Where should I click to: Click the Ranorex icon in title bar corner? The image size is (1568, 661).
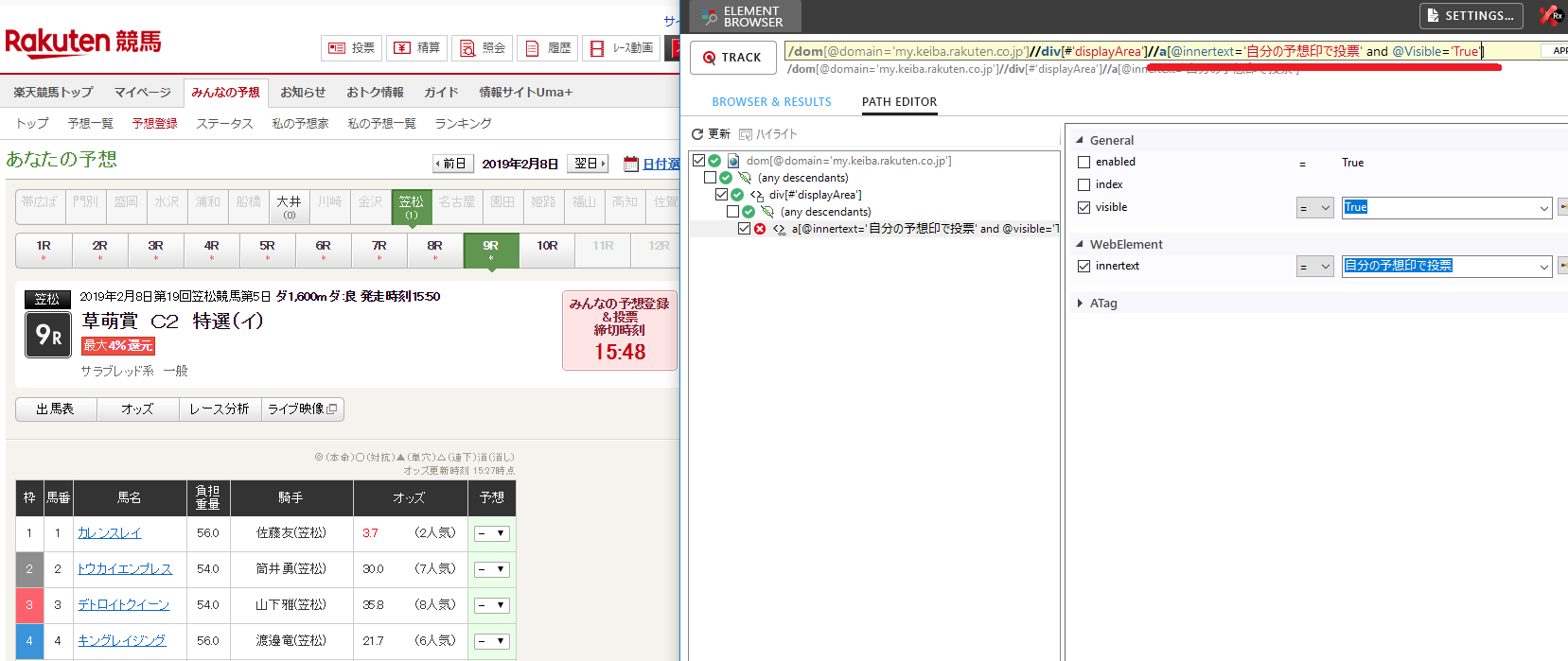pos(1550,15)
